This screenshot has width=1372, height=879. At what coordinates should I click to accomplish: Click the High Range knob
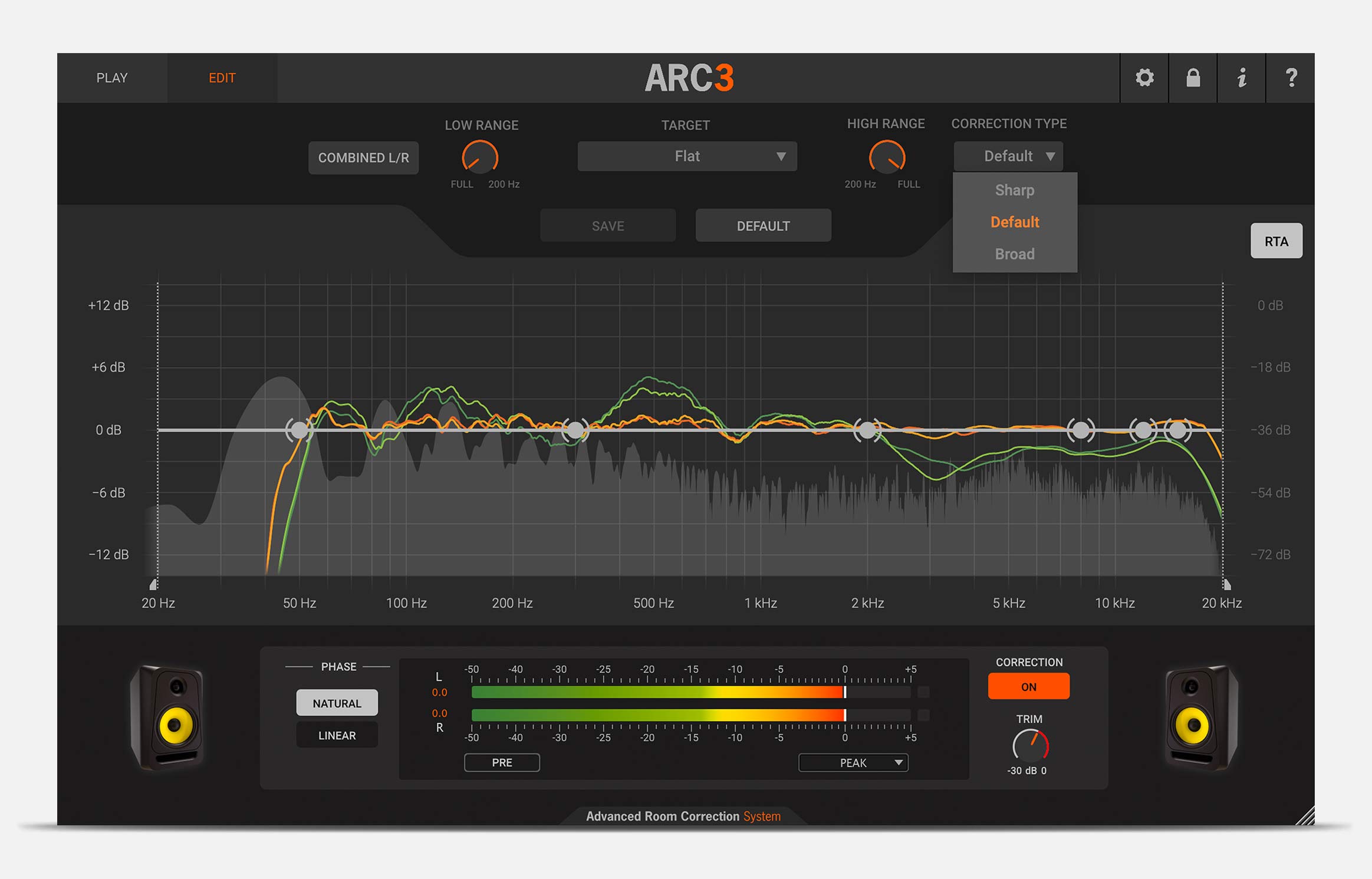pos(887,157)
